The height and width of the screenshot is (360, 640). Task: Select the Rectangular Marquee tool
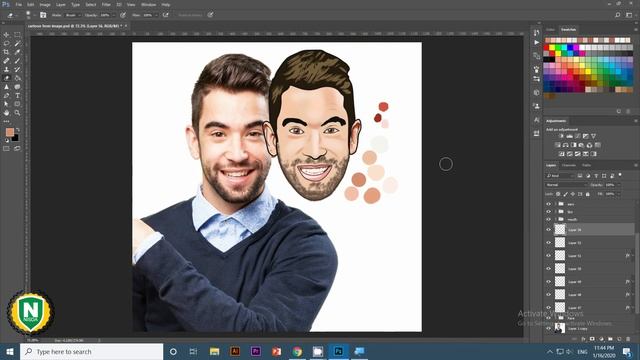click(x=17, y=35)
